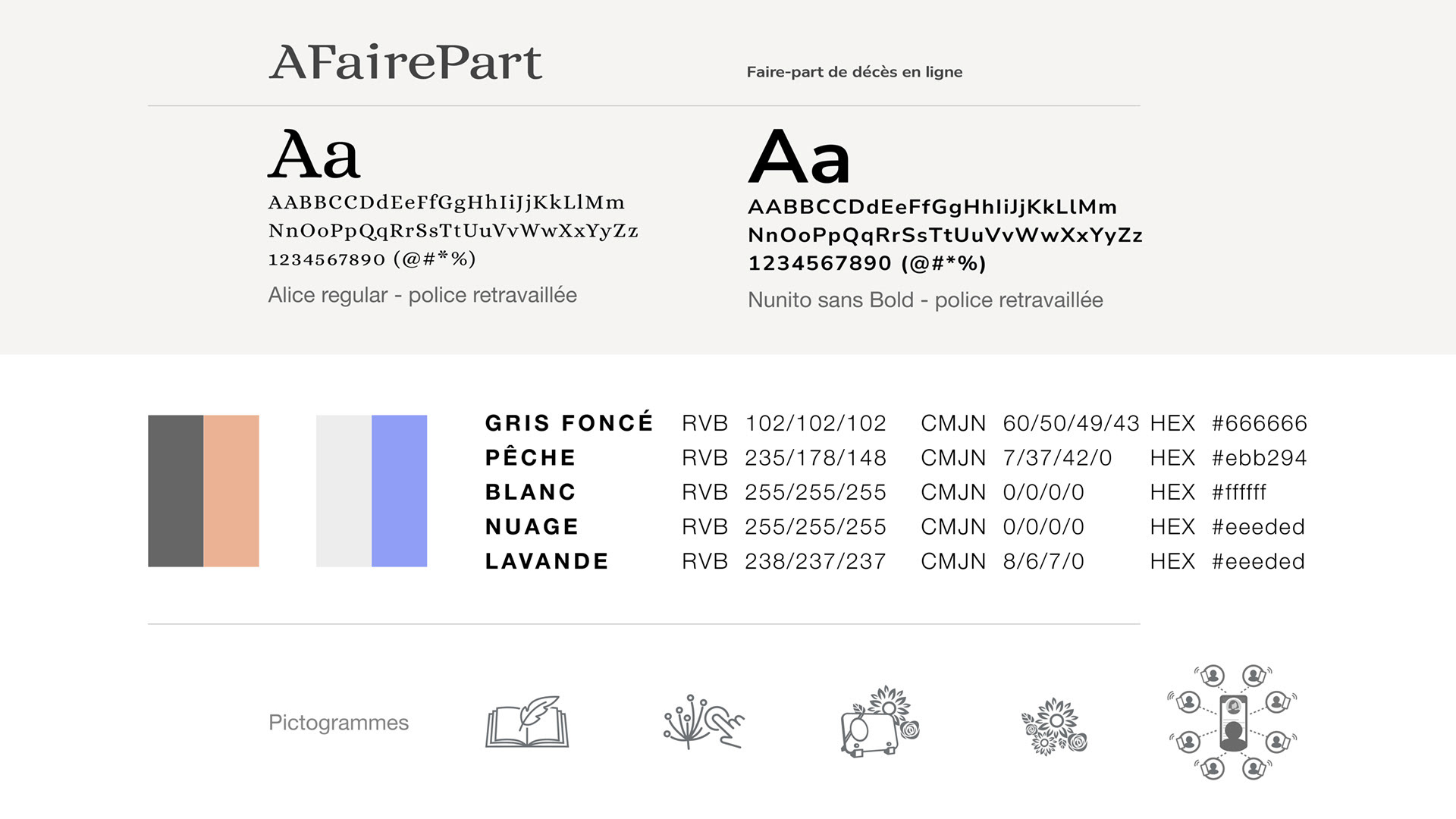
Task: Click HEX value '#666666'
Action: tap(1260, 423)
